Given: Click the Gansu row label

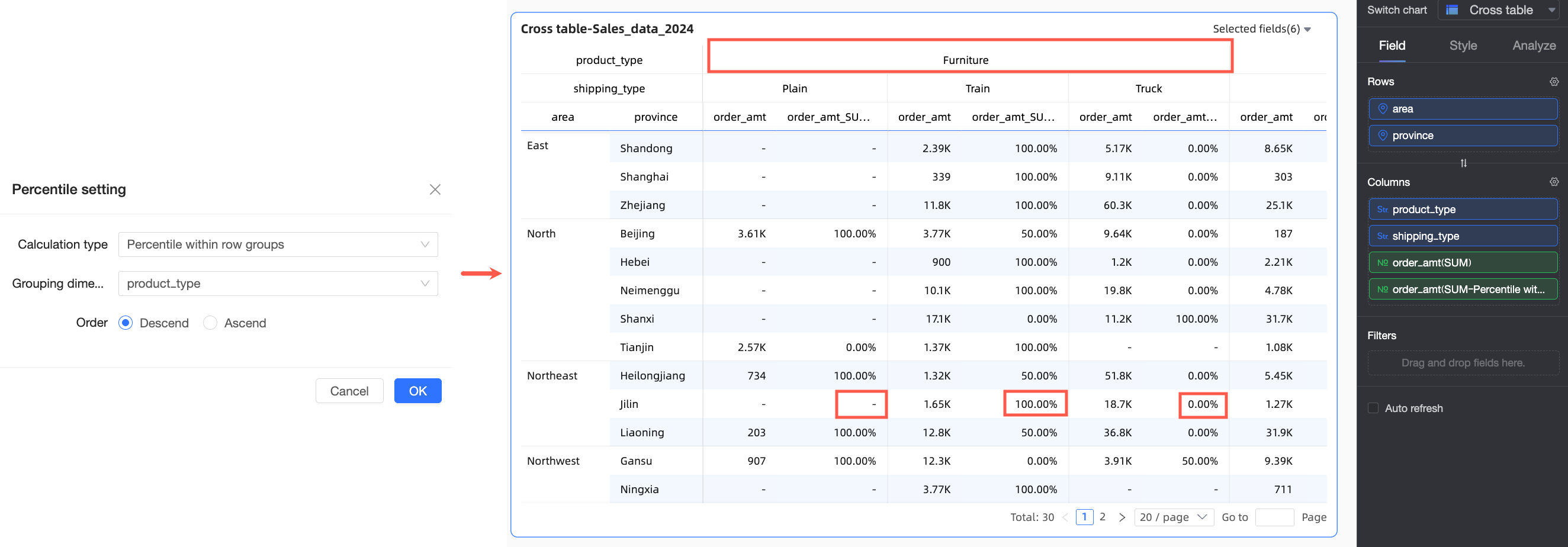Looking at the screenshot, I should (635, 461).
